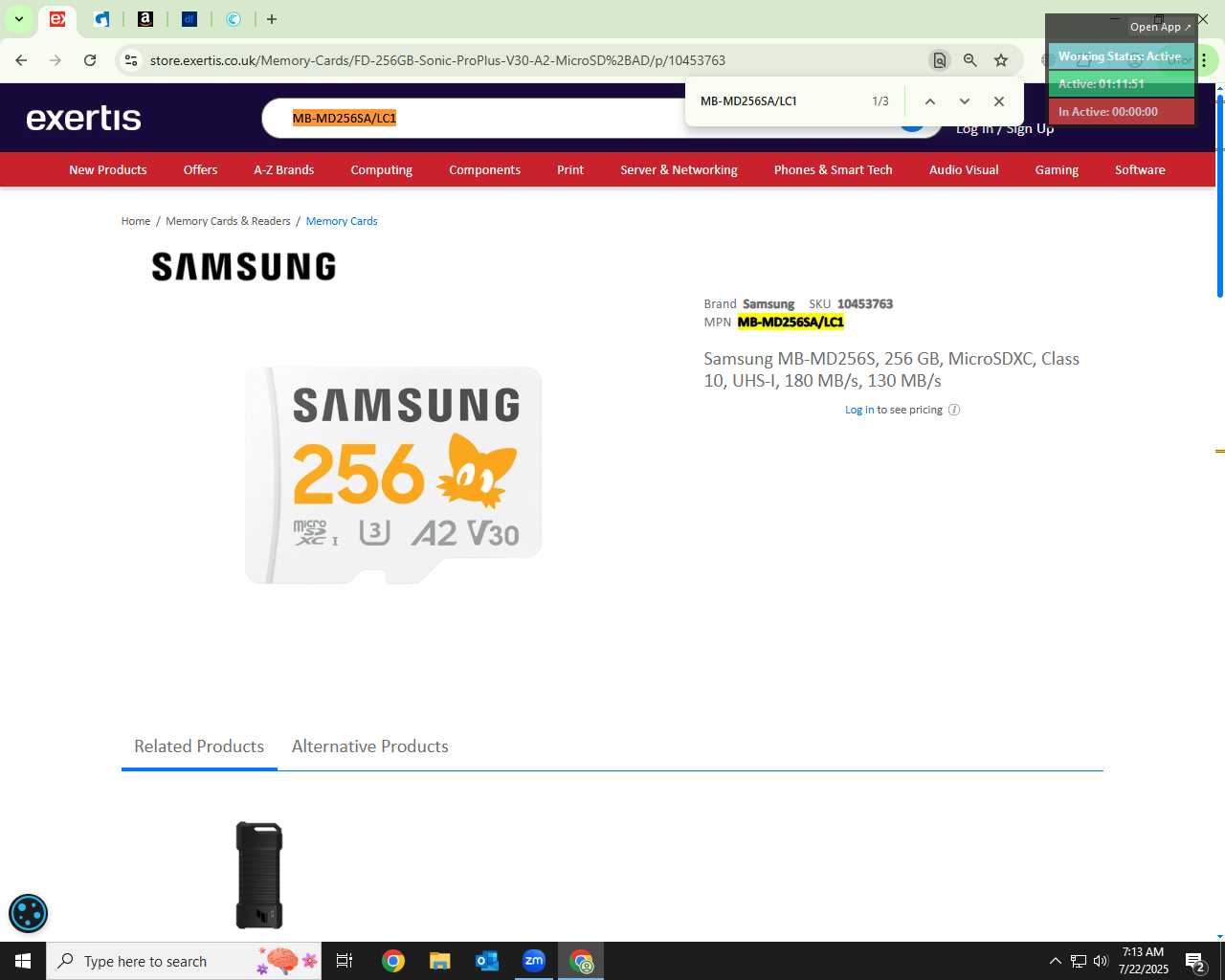Click the active Chrome profile taskbar icon
Viewport: 1225px width, 980px height.
[581, 961]
